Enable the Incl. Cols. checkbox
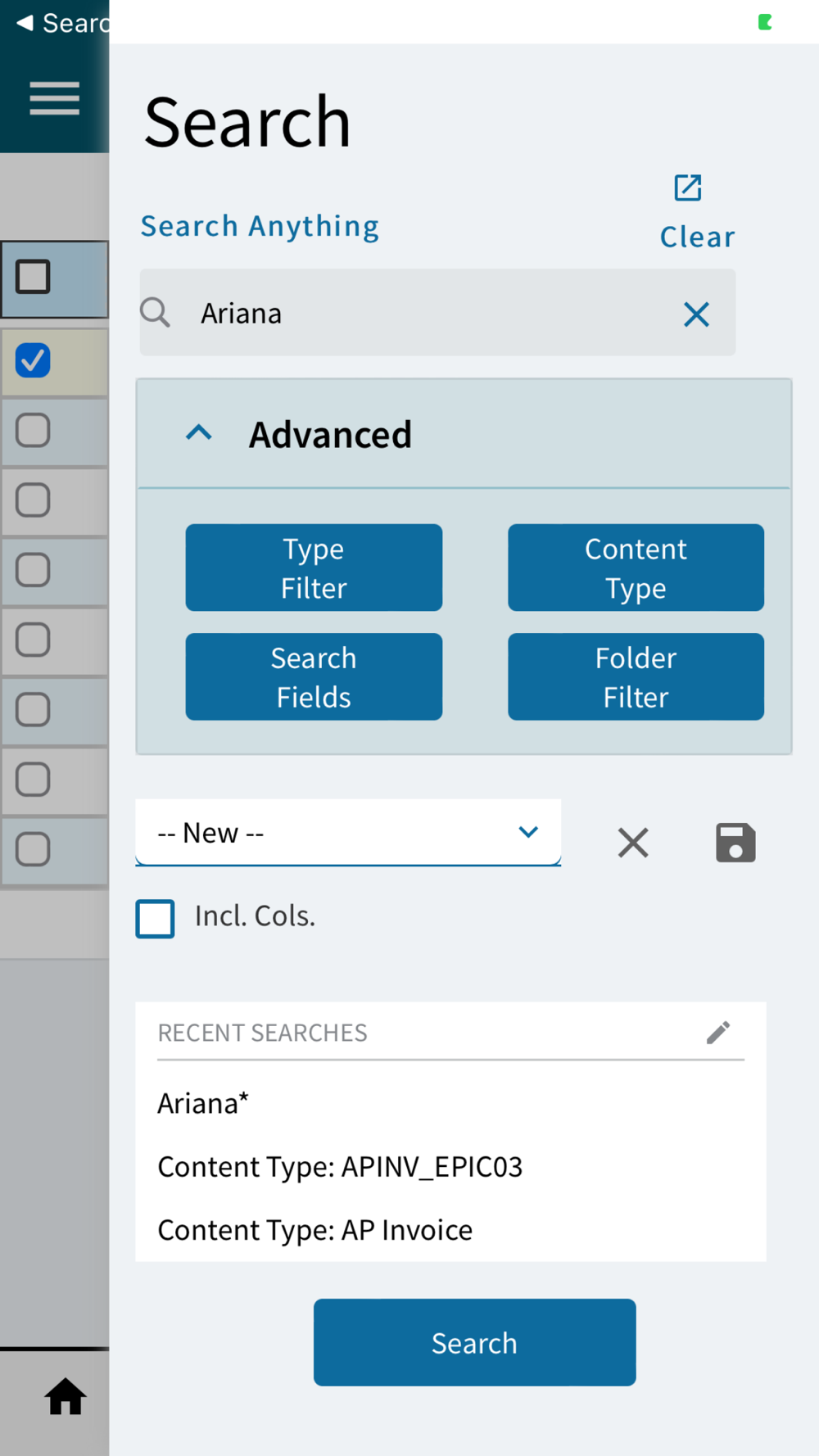This screenshot has height=1456, width=819. click(156, 918)
